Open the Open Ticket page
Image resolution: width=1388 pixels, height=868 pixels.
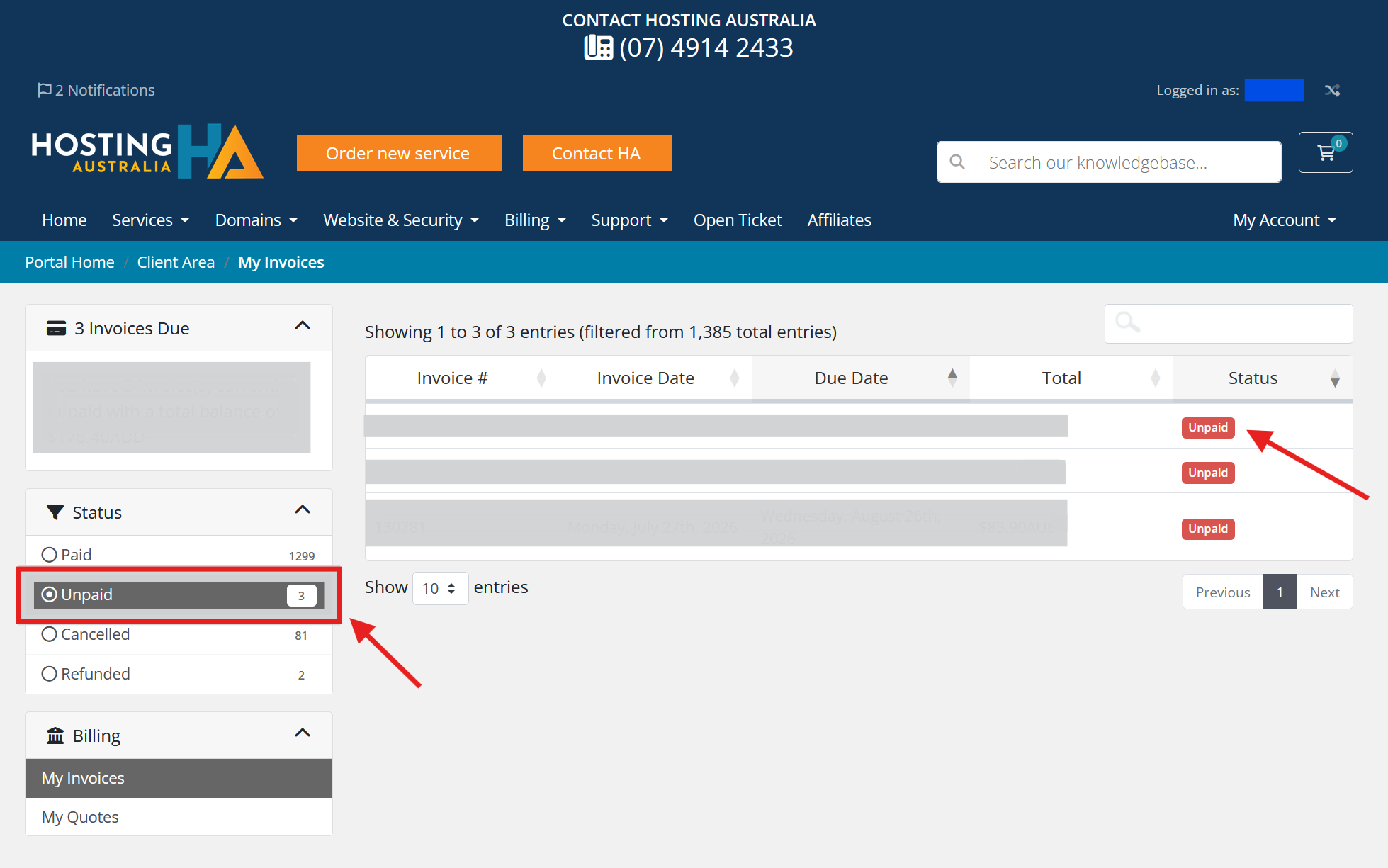coord(738,220)
